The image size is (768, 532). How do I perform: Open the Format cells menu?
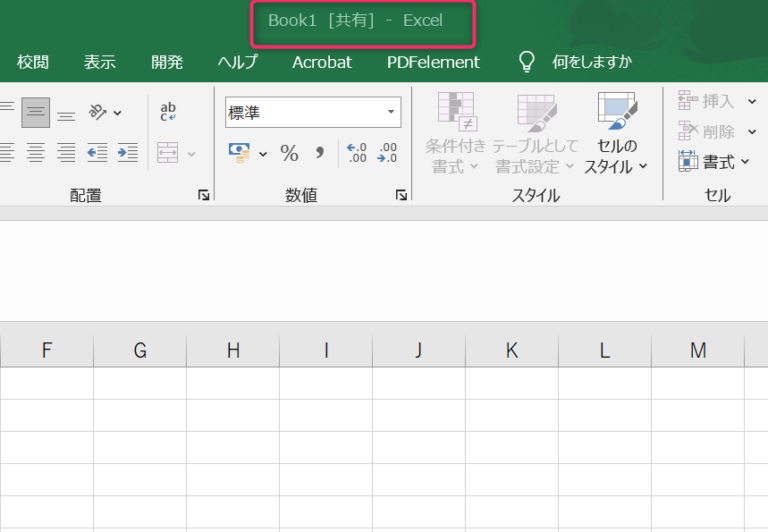click(x=714, y=161)
